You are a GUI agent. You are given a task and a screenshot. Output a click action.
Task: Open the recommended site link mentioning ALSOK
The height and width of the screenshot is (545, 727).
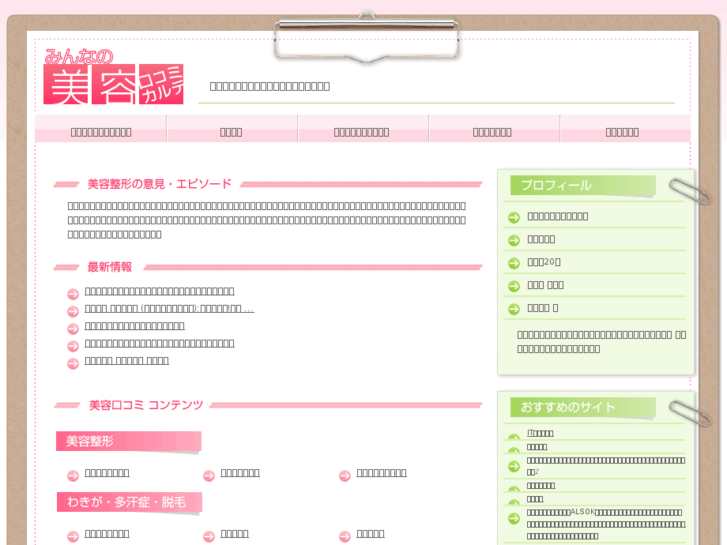pyautogui.click(x=606, y=524)
